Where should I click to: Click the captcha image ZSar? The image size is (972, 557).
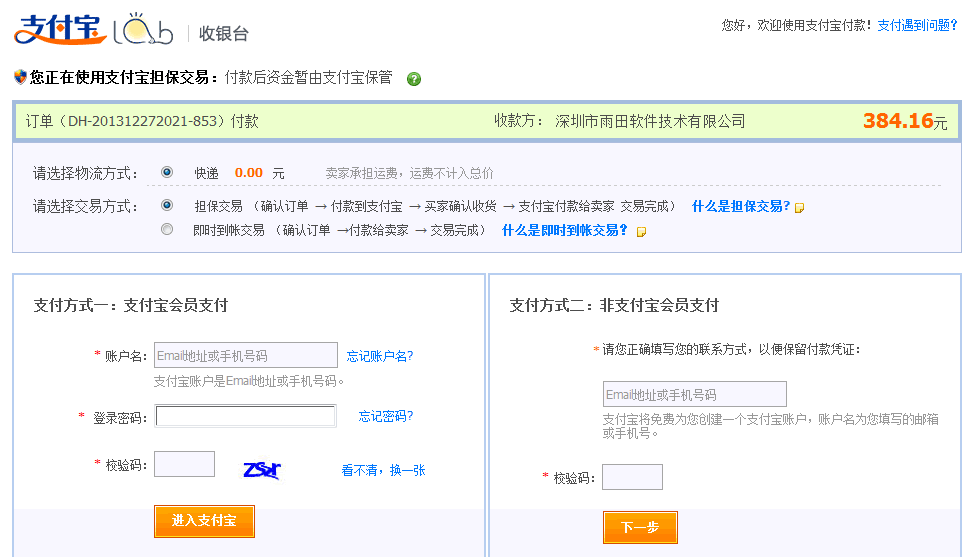point(262,470)
